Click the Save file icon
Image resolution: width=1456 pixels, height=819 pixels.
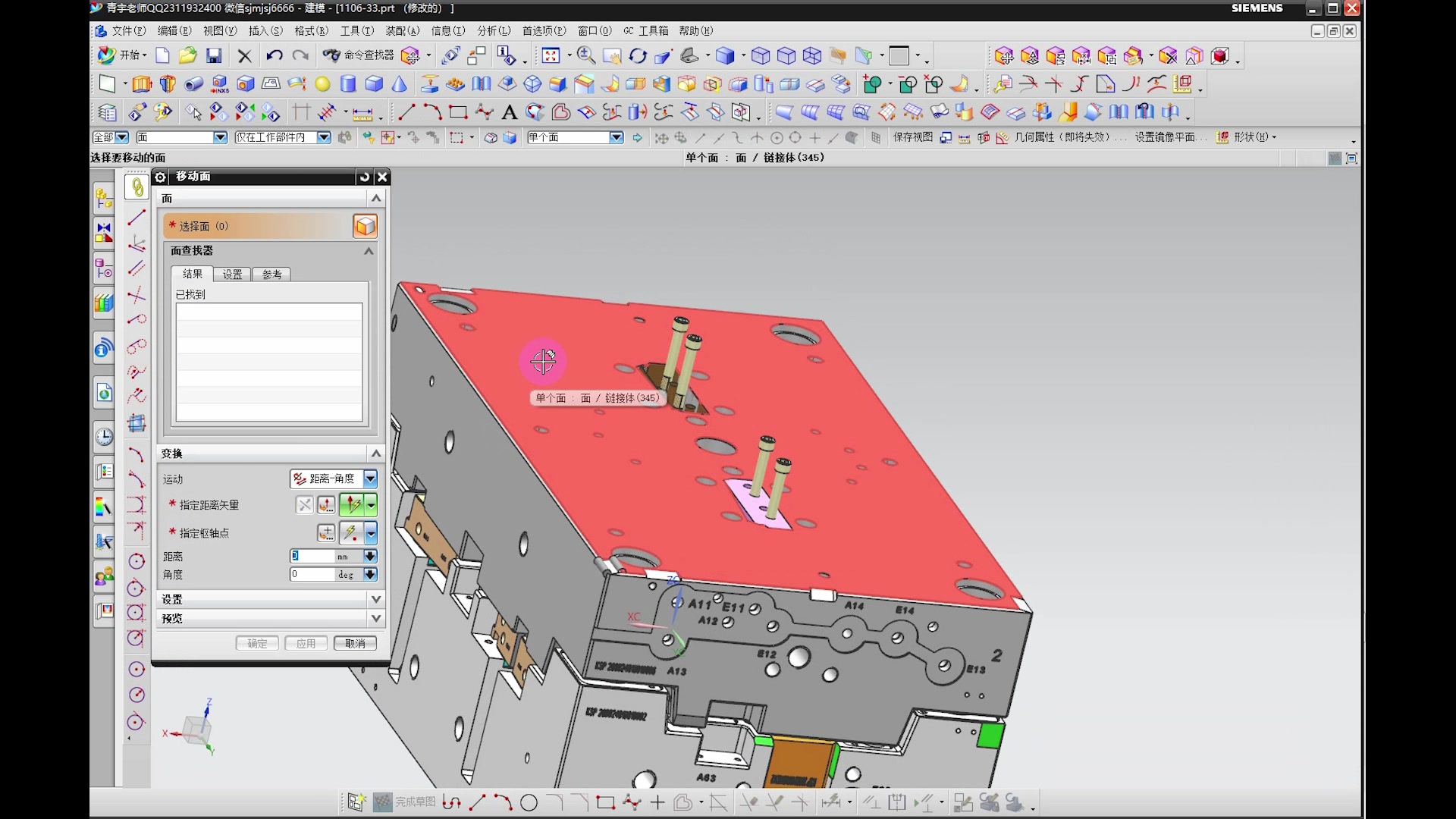(214, 55)
